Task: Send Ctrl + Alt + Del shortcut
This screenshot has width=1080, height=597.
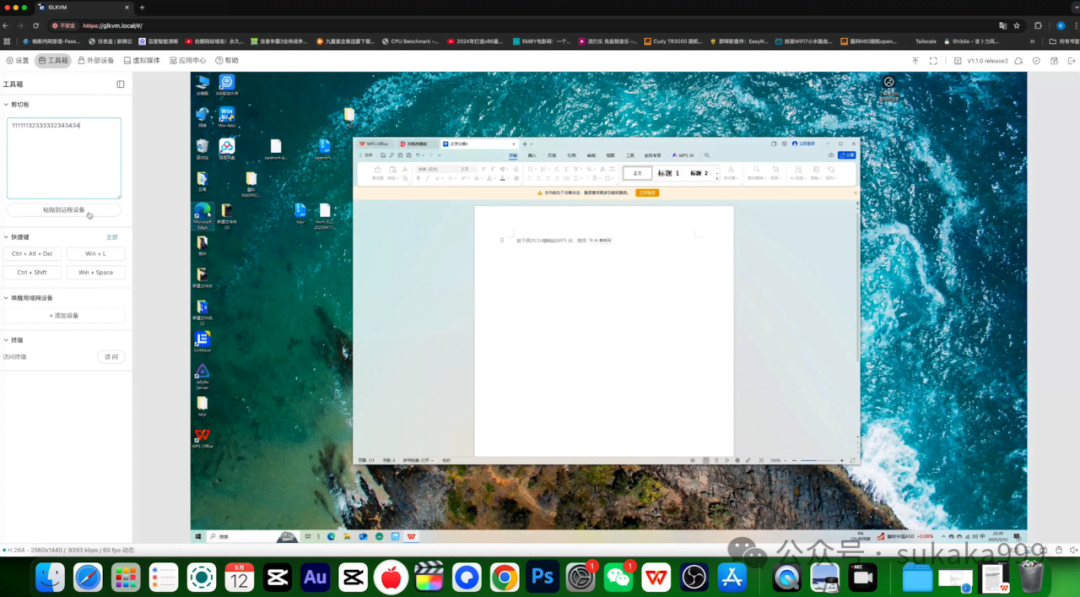Action: pos(32,254)
